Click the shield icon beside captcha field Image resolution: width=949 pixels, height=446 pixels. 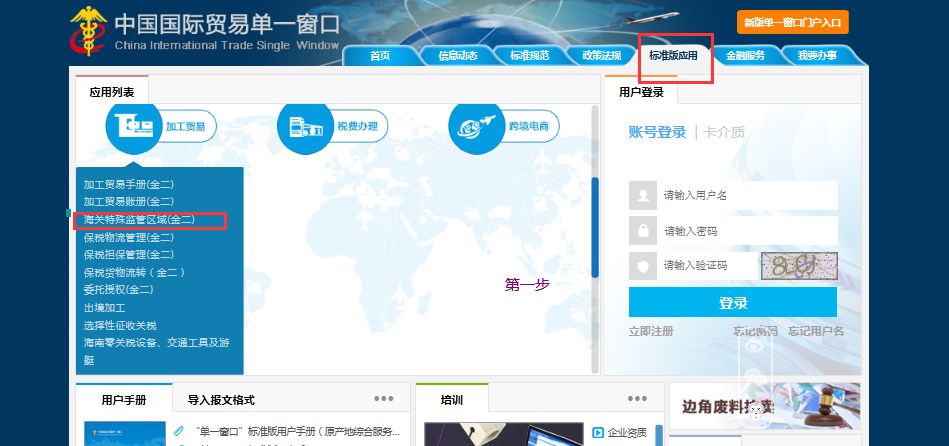642,266
